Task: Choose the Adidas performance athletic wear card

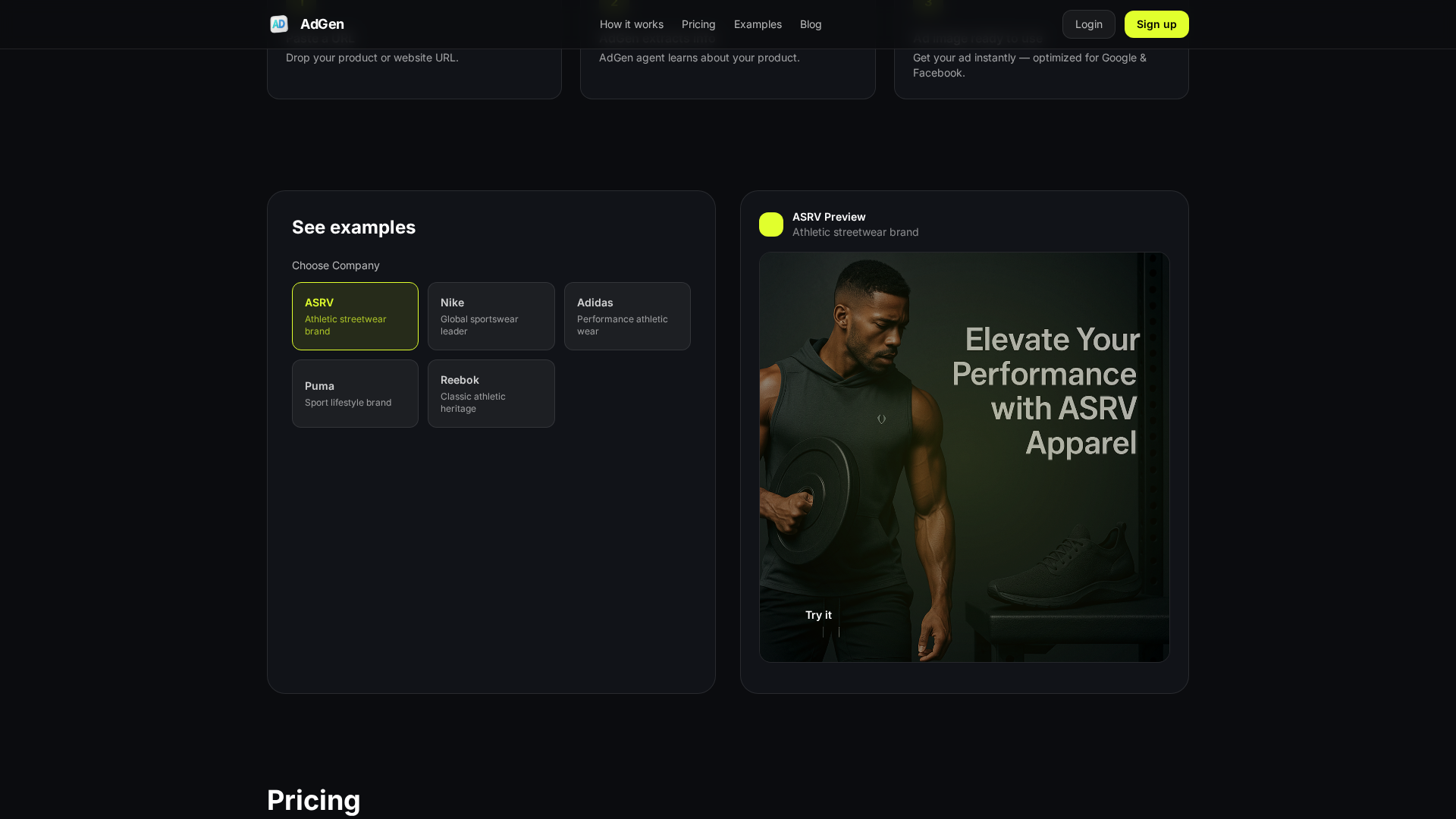Action: [627, 316]
